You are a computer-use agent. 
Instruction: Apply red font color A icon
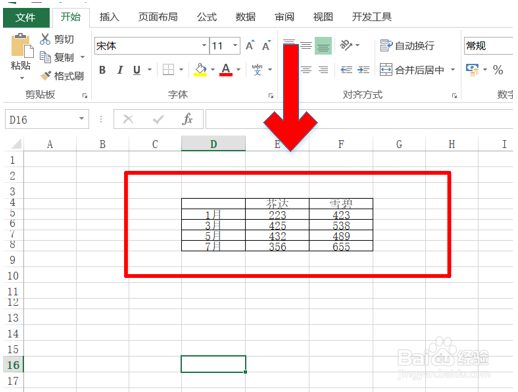pyautogui.click(x=226, y=70)
